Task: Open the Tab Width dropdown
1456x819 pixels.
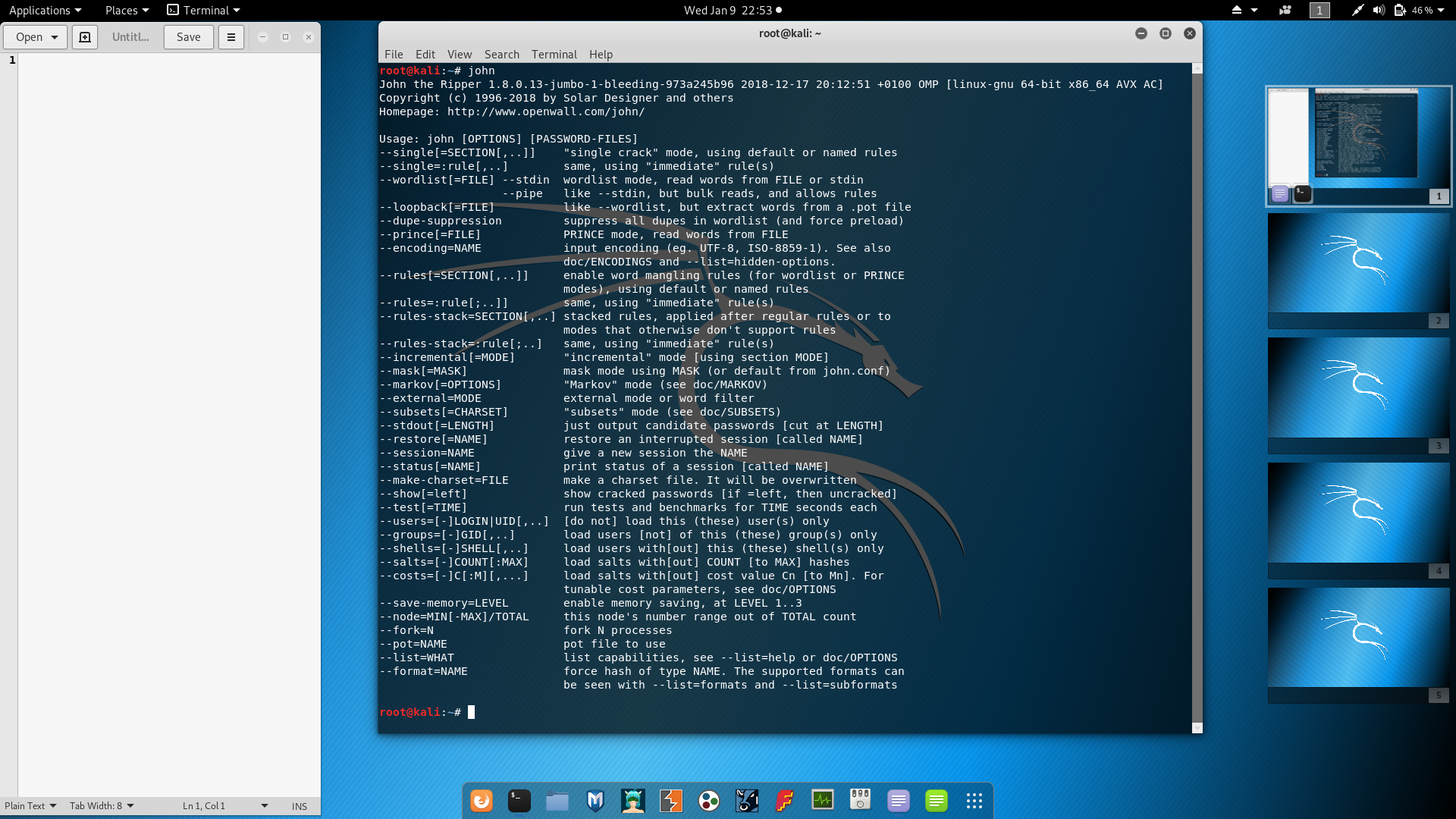Action: click(102, 806)
